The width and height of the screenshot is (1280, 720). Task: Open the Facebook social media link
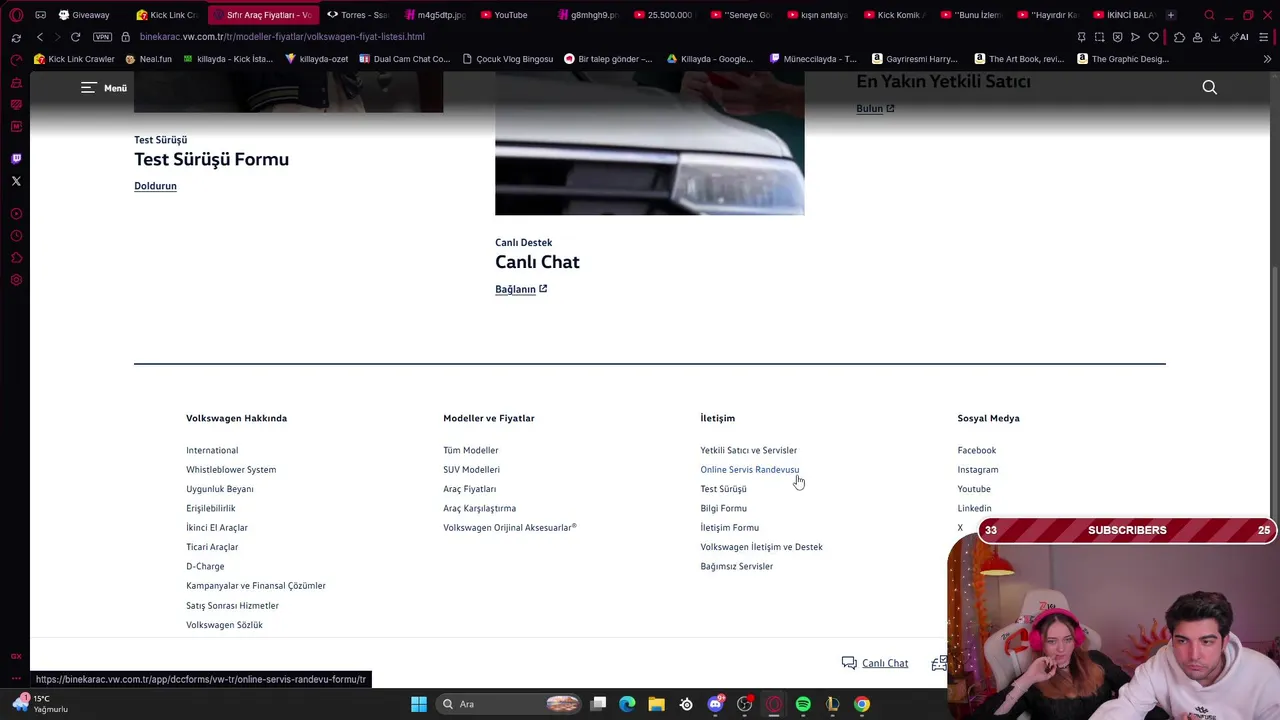coord(977,450)
